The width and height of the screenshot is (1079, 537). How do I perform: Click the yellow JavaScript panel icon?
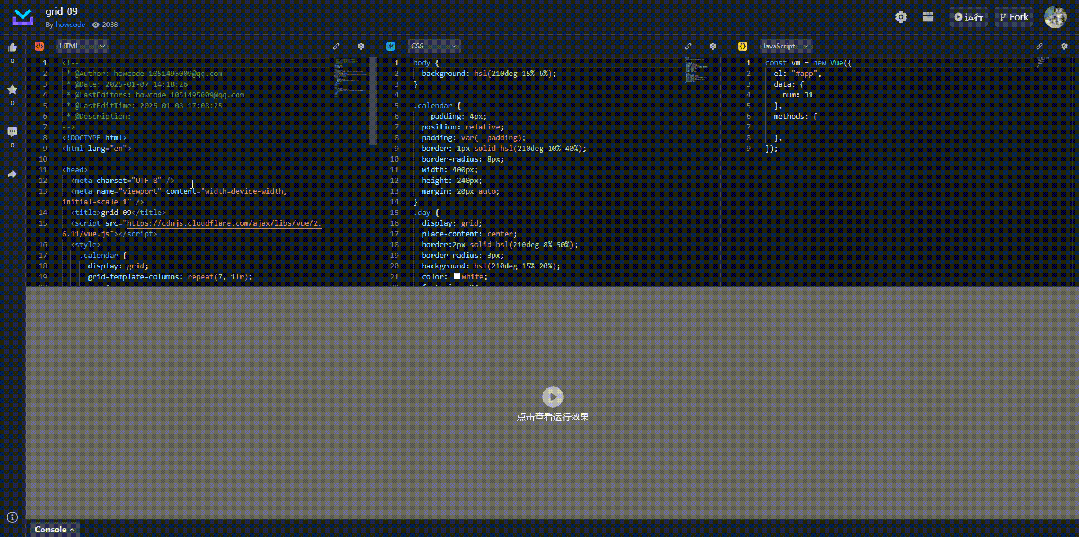[x=743, y=46]
